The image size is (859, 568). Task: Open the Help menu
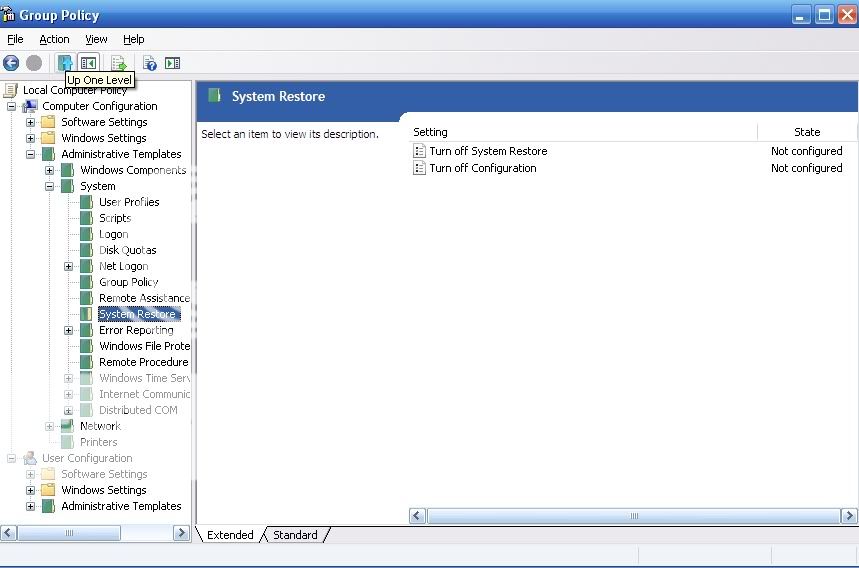[134, 39]
